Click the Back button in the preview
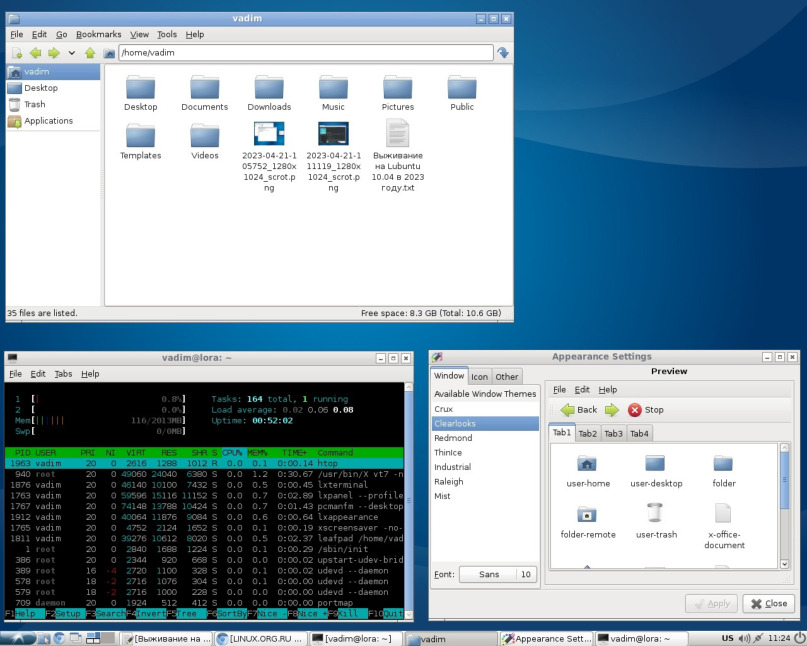 579,409
